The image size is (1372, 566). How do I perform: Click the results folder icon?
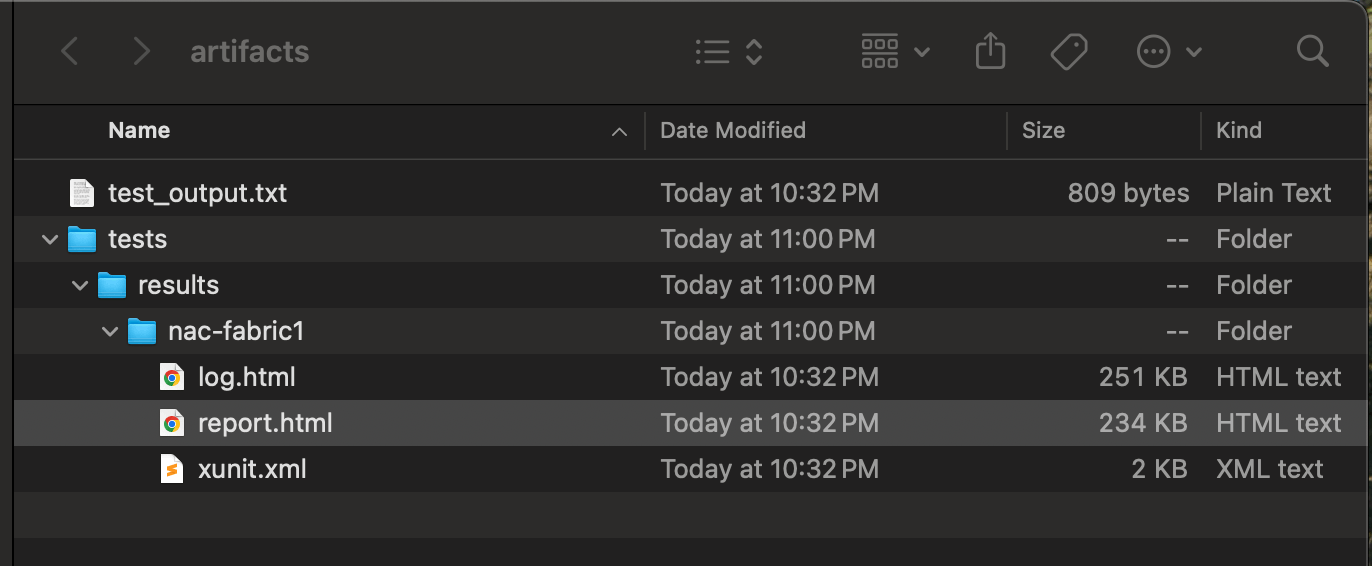[x=112, y=285]
